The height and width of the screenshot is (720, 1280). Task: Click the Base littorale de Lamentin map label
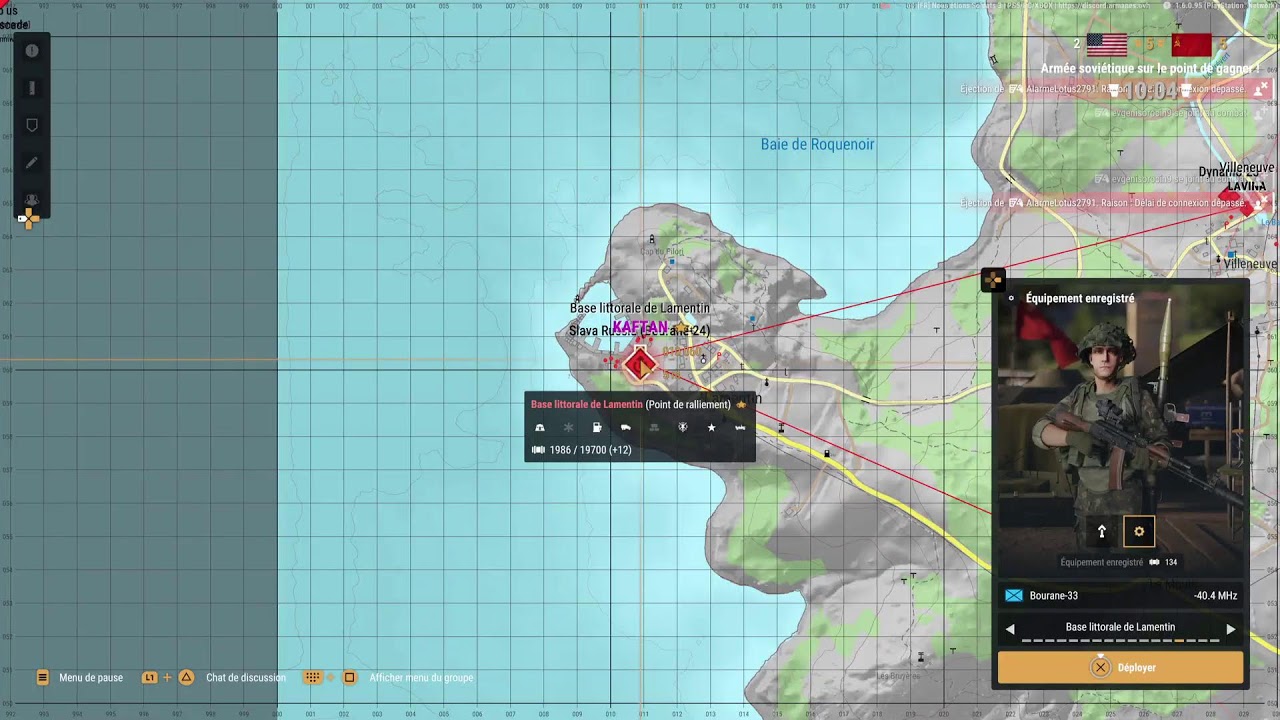(640, 308)
